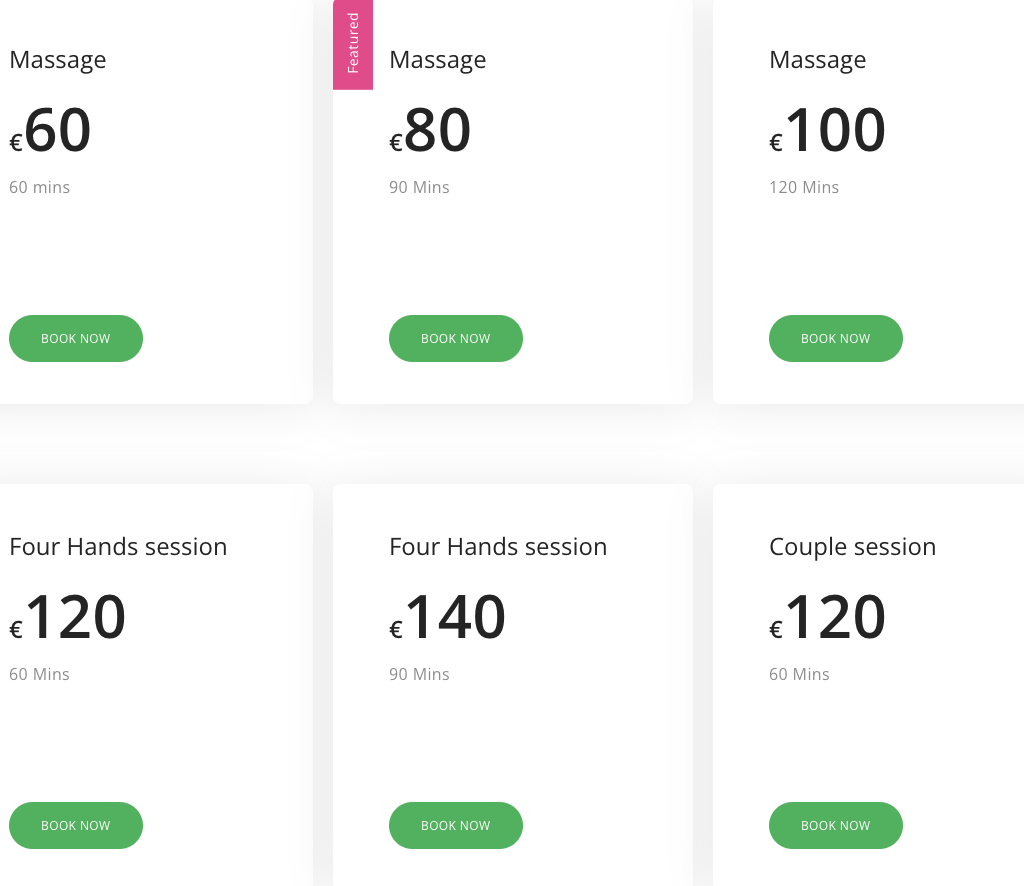The height and width of the screenshot is (886, 1024).
Task: Click the €60 price text
Action: pyautogui.click(x=51, y=131)
